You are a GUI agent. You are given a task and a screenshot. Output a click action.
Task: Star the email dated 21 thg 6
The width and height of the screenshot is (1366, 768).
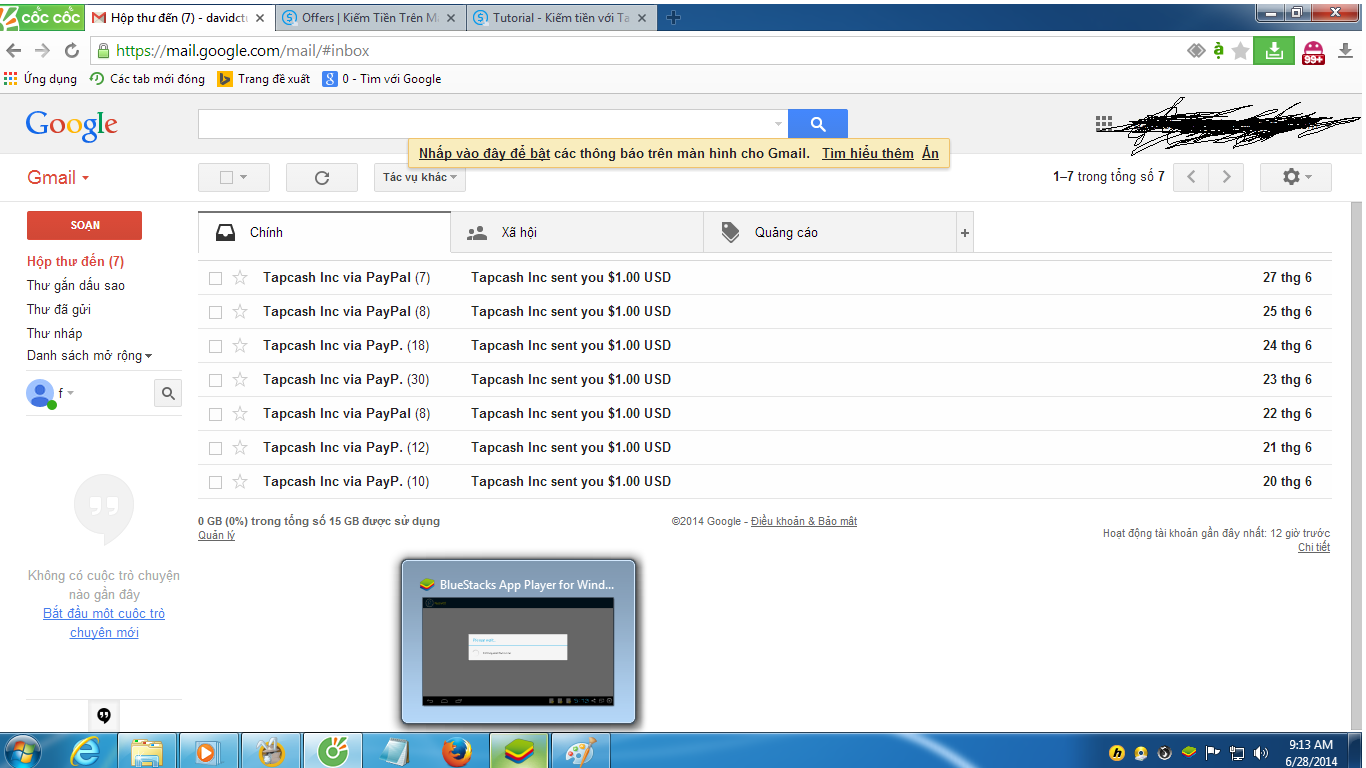[240, 447]
